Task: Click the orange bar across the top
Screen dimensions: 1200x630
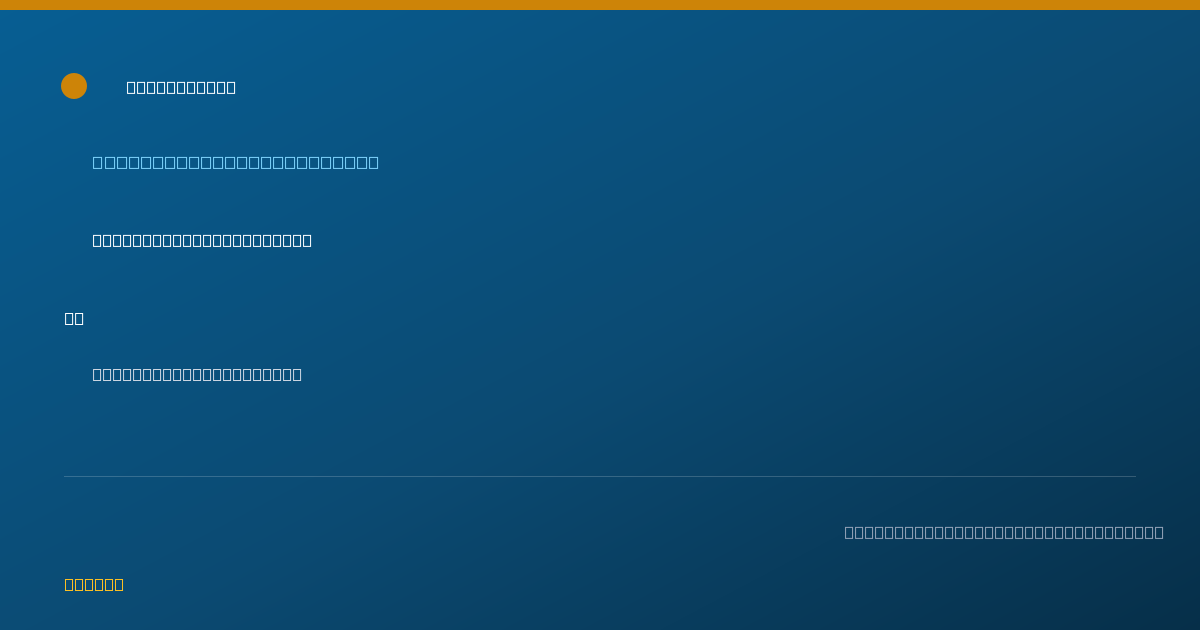Action: point(600,5)
